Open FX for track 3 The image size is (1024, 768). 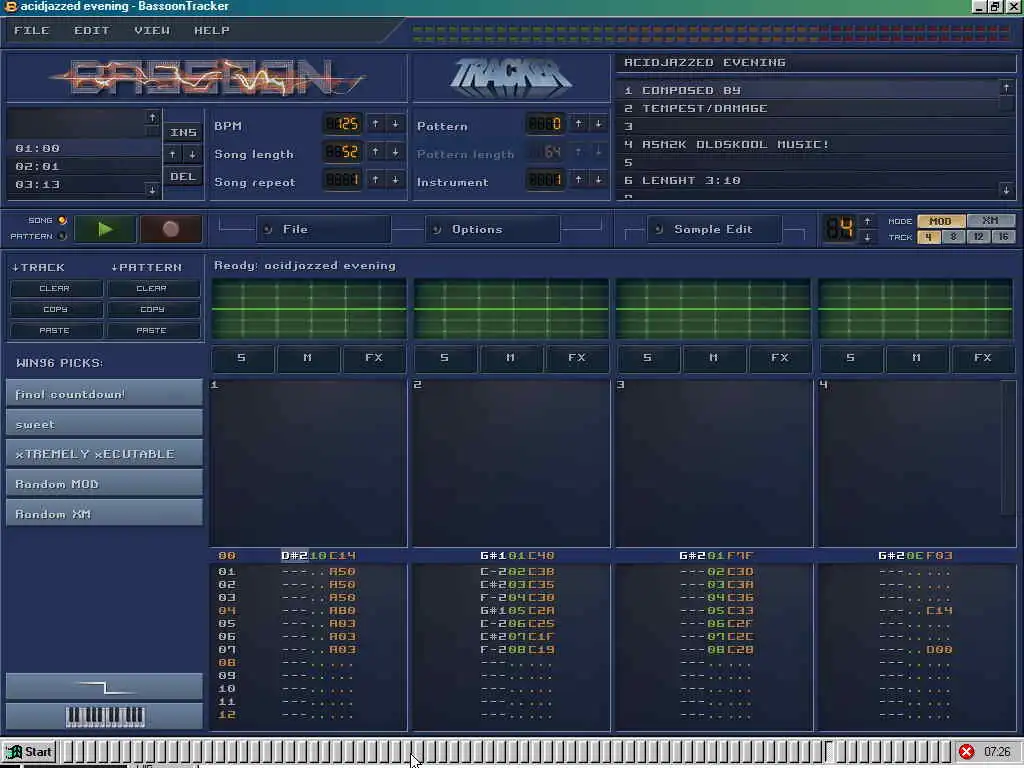pyautogui.click(x=780, y=359)
